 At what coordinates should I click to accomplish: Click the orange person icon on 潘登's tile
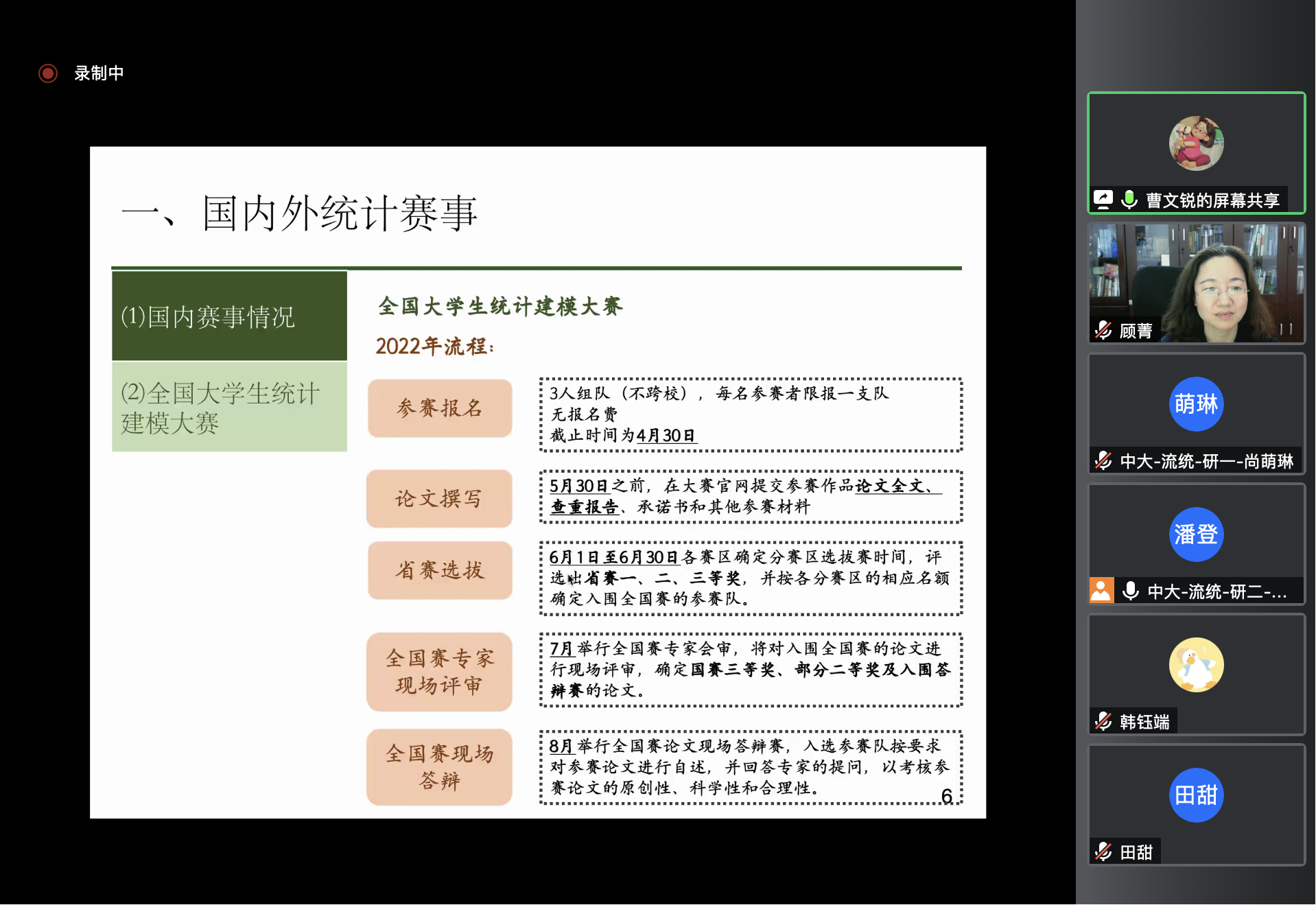point(1101,591)
